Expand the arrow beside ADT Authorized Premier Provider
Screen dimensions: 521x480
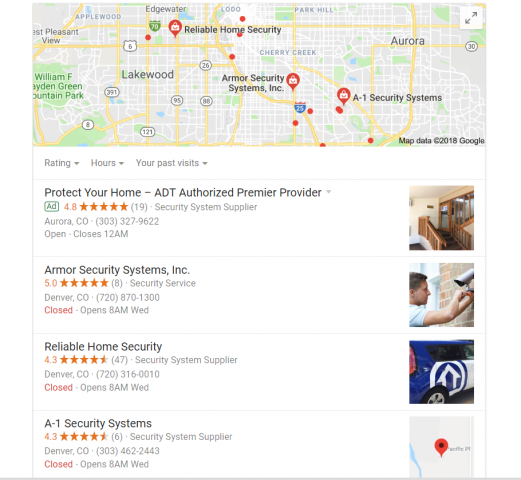329,192
